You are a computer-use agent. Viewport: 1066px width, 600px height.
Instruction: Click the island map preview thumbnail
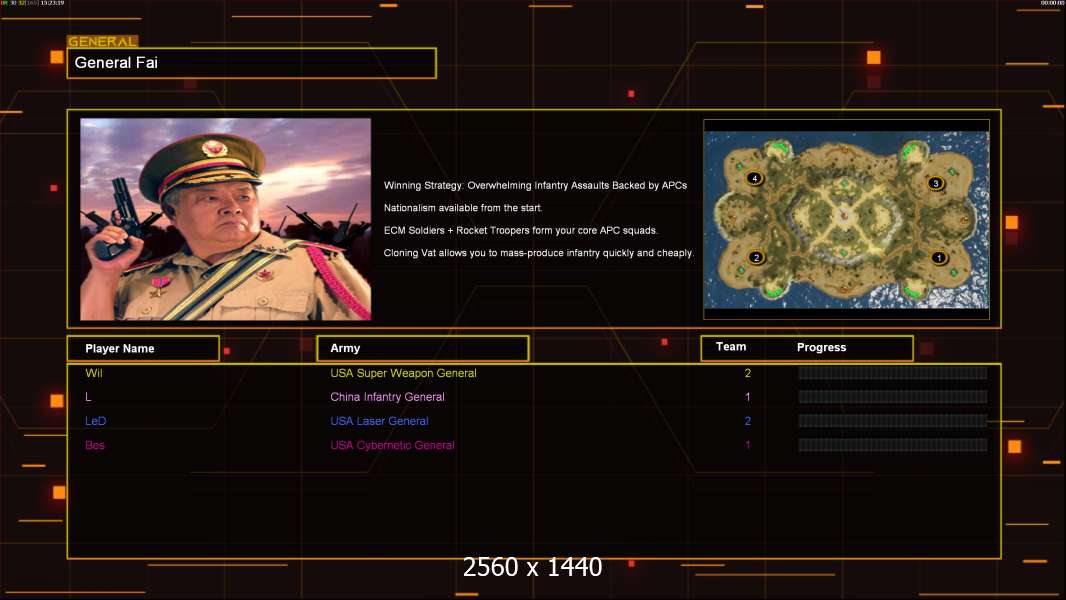coord(846,219)
